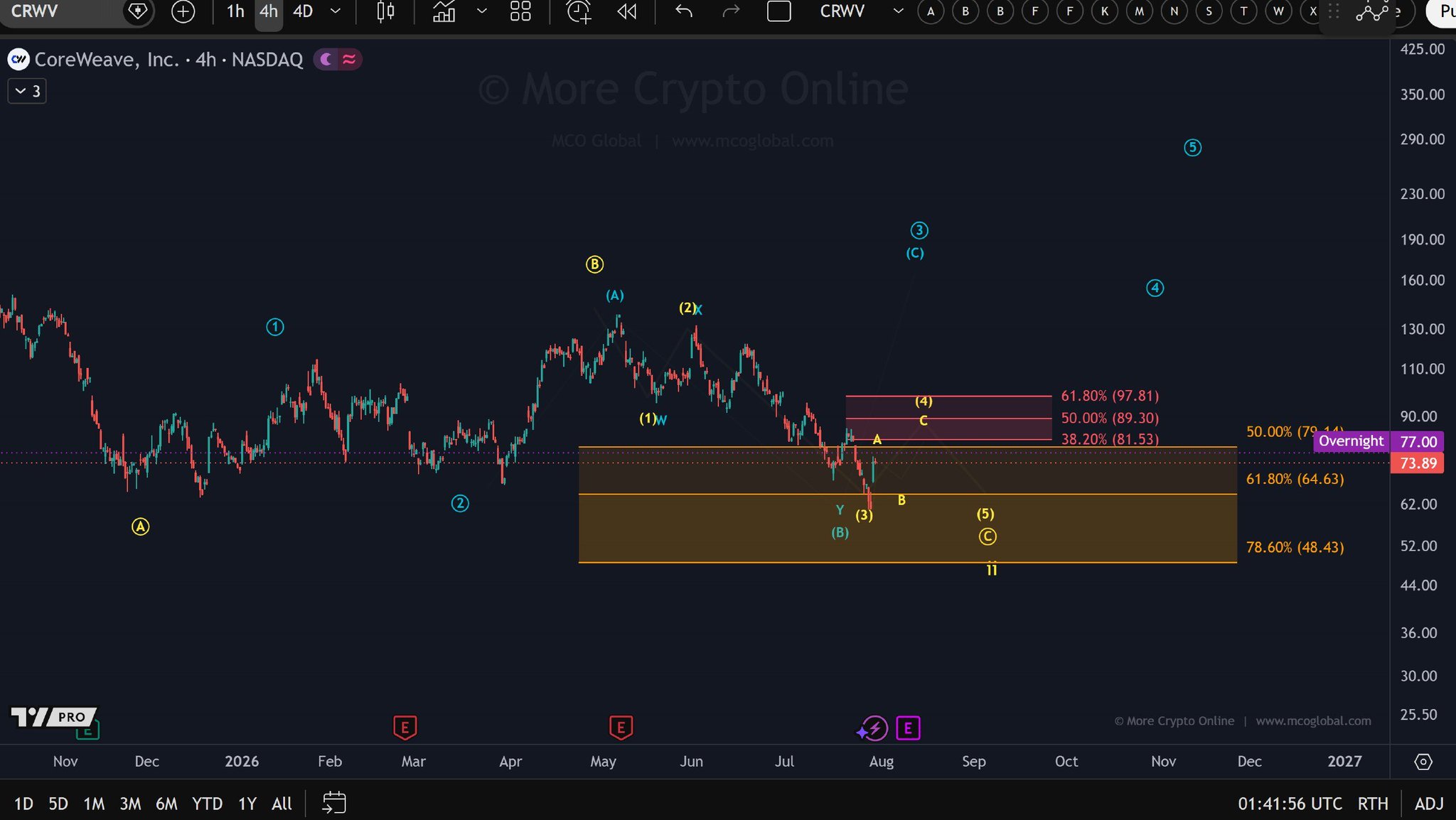Screen dimensions: 1456x820
Task: Select the 1Y range
Action: click(247, 804)
